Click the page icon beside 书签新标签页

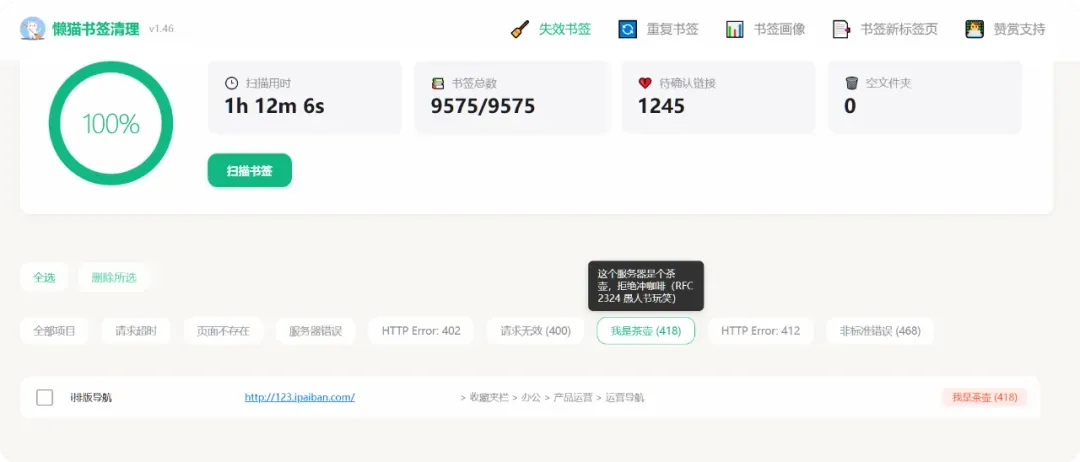point(841,30)
